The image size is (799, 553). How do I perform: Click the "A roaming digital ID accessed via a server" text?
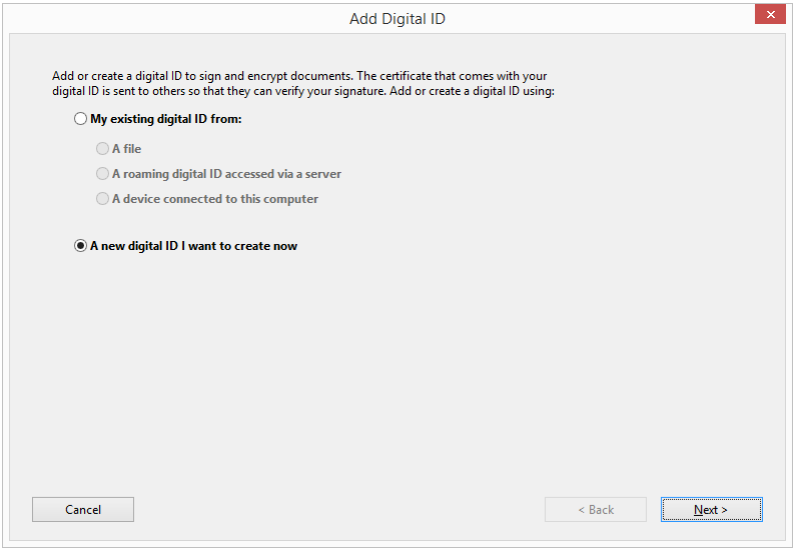pyautogui.click(x=227, y=174)
